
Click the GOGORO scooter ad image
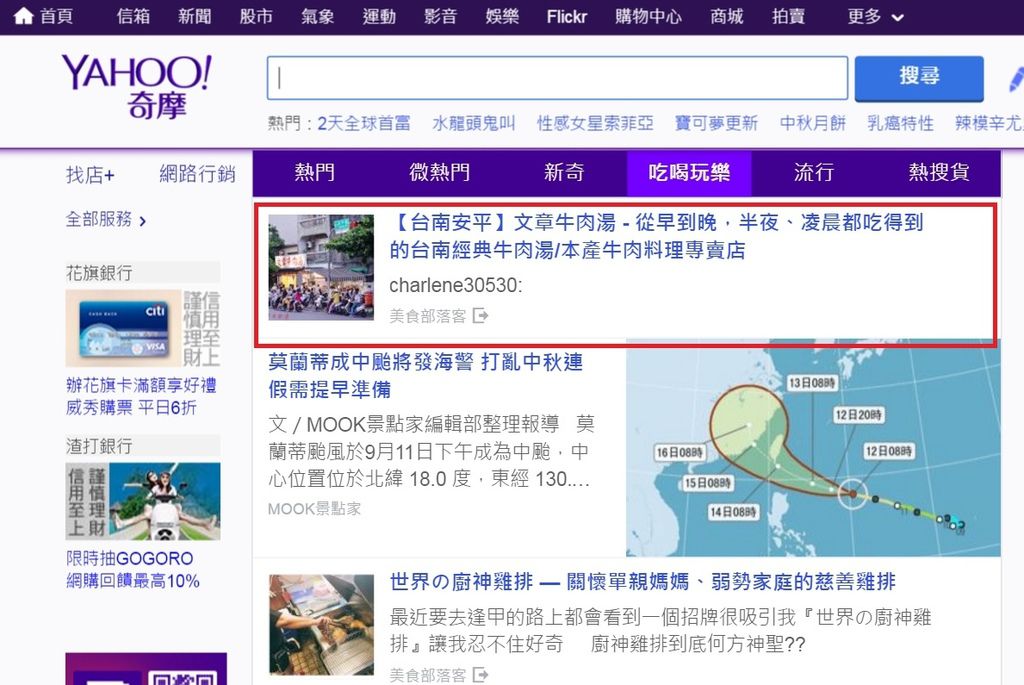(143, 502)
